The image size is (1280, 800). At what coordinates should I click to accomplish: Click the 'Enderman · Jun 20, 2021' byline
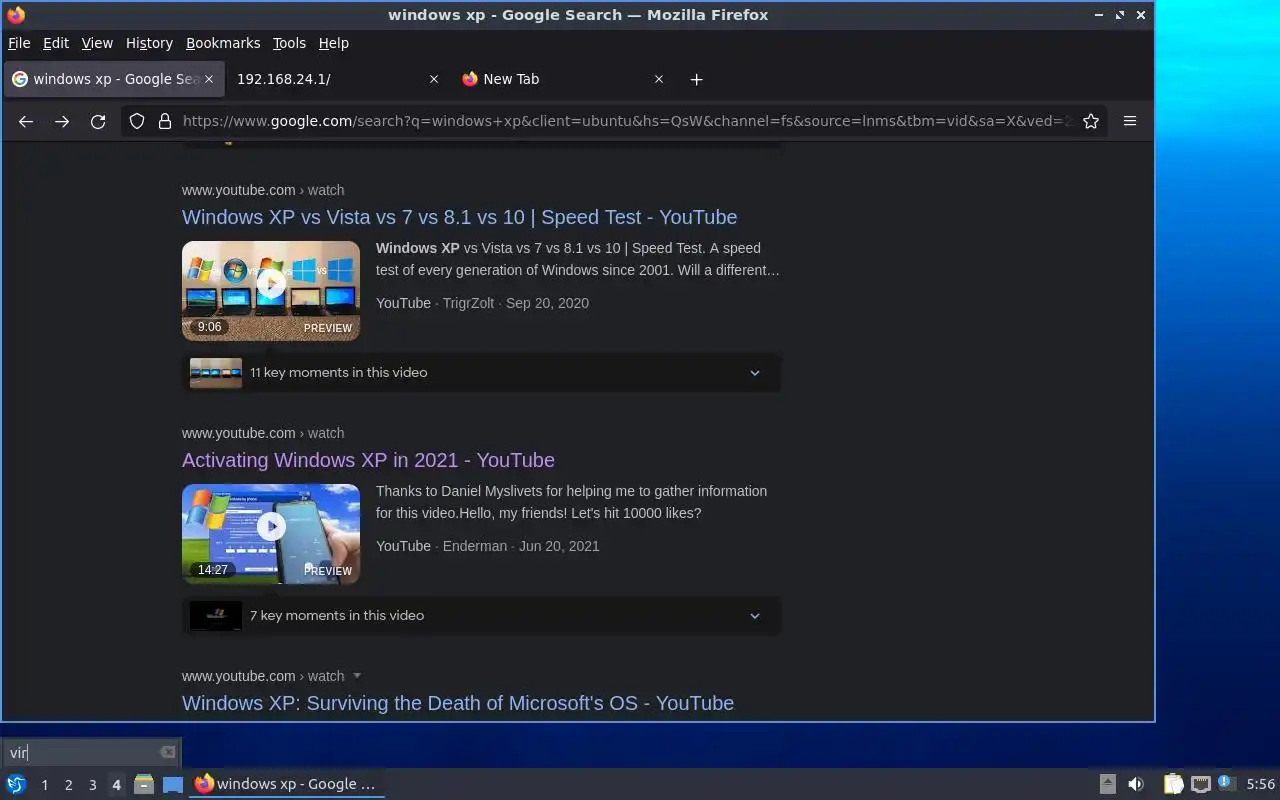point(521,546)
